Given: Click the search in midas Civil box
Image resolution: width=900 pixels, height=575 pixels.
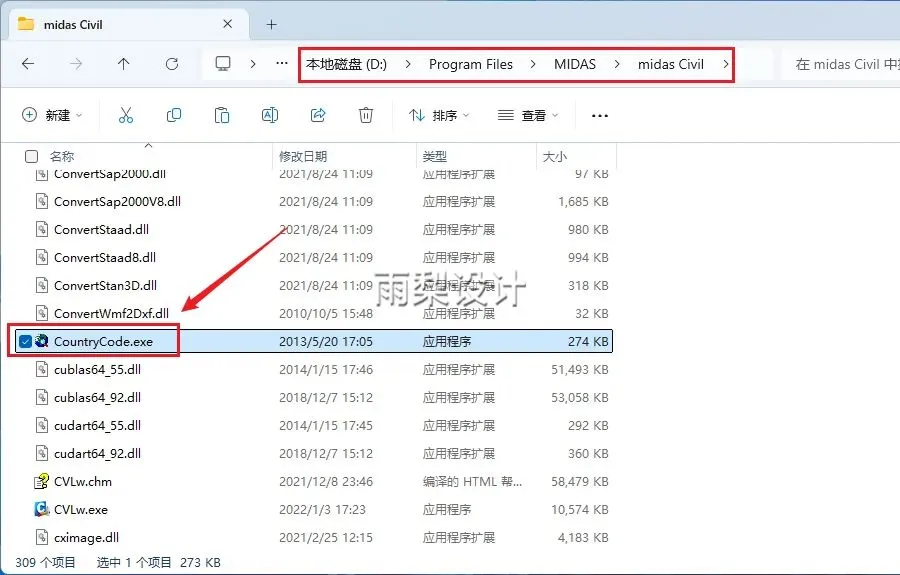Looking at the screenshot, I should [841, 64].
